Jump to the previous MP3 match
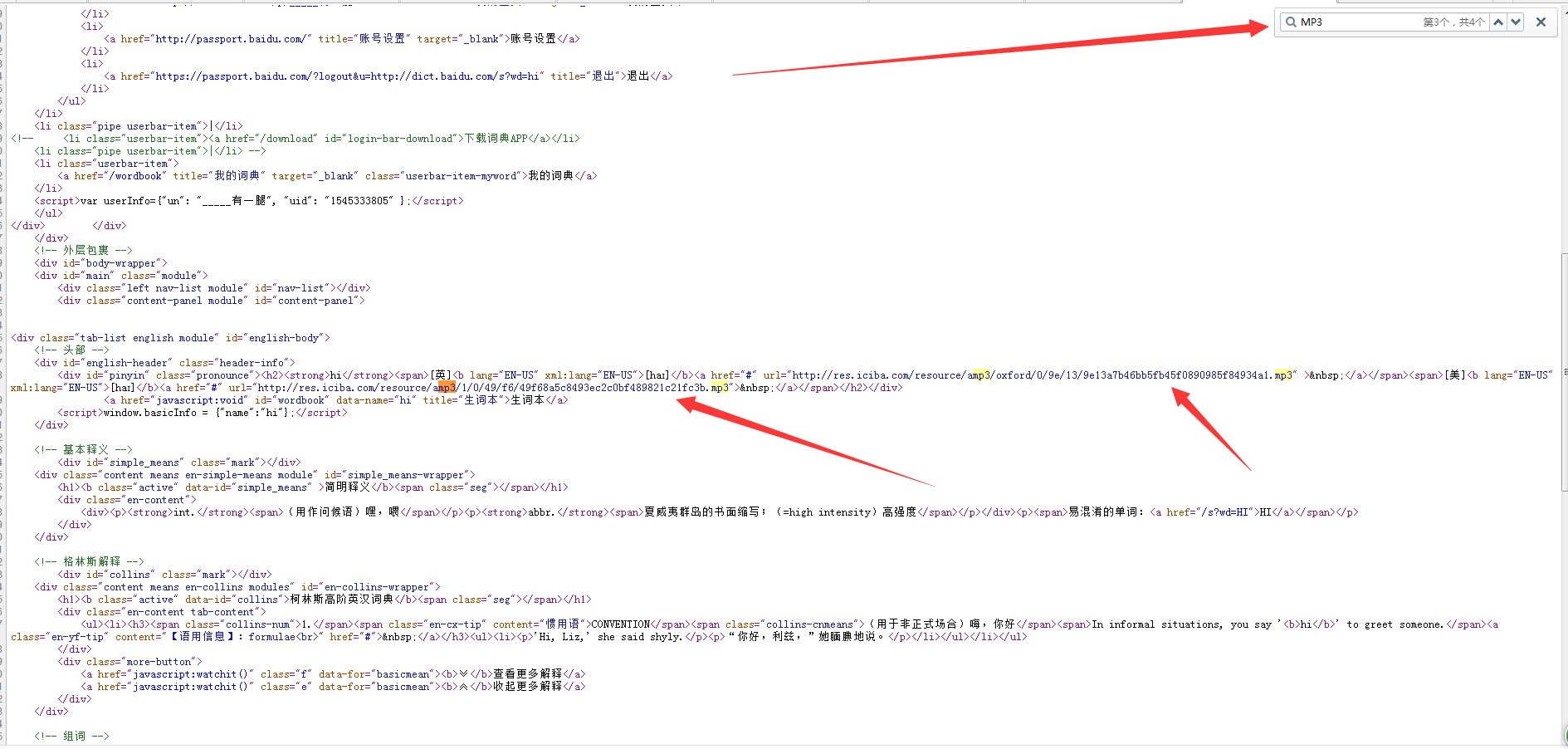Screen dimensions: 1568x749 coord(1498,22)
